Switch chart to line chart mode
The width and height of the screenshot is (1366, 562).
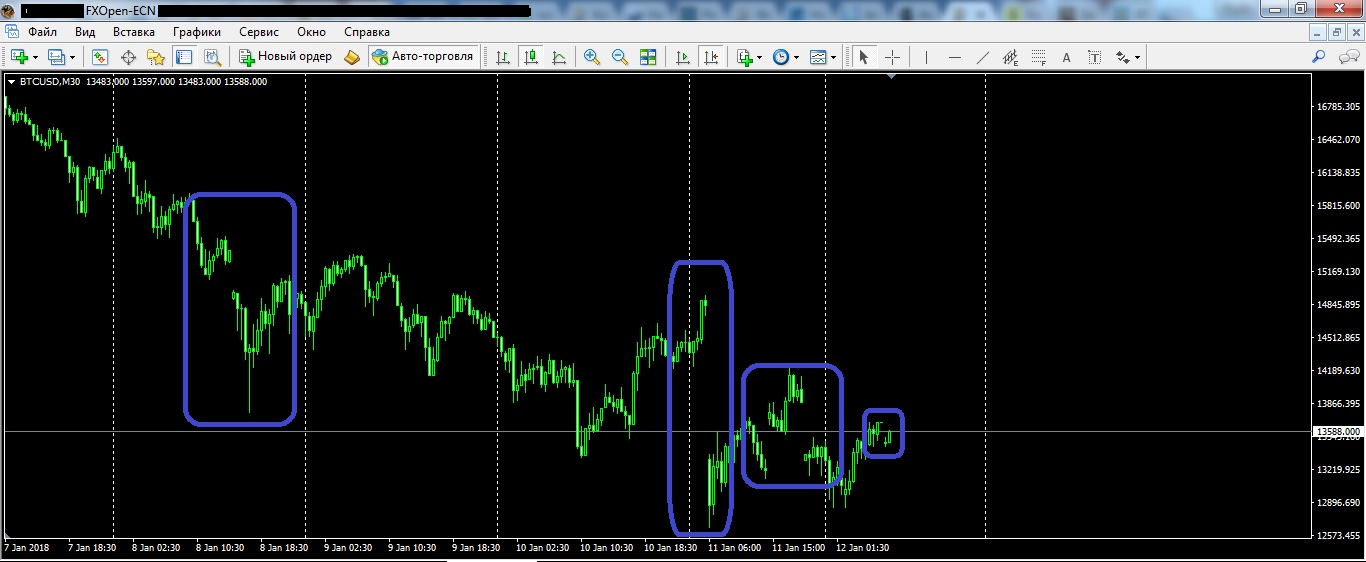pos(558,57)
